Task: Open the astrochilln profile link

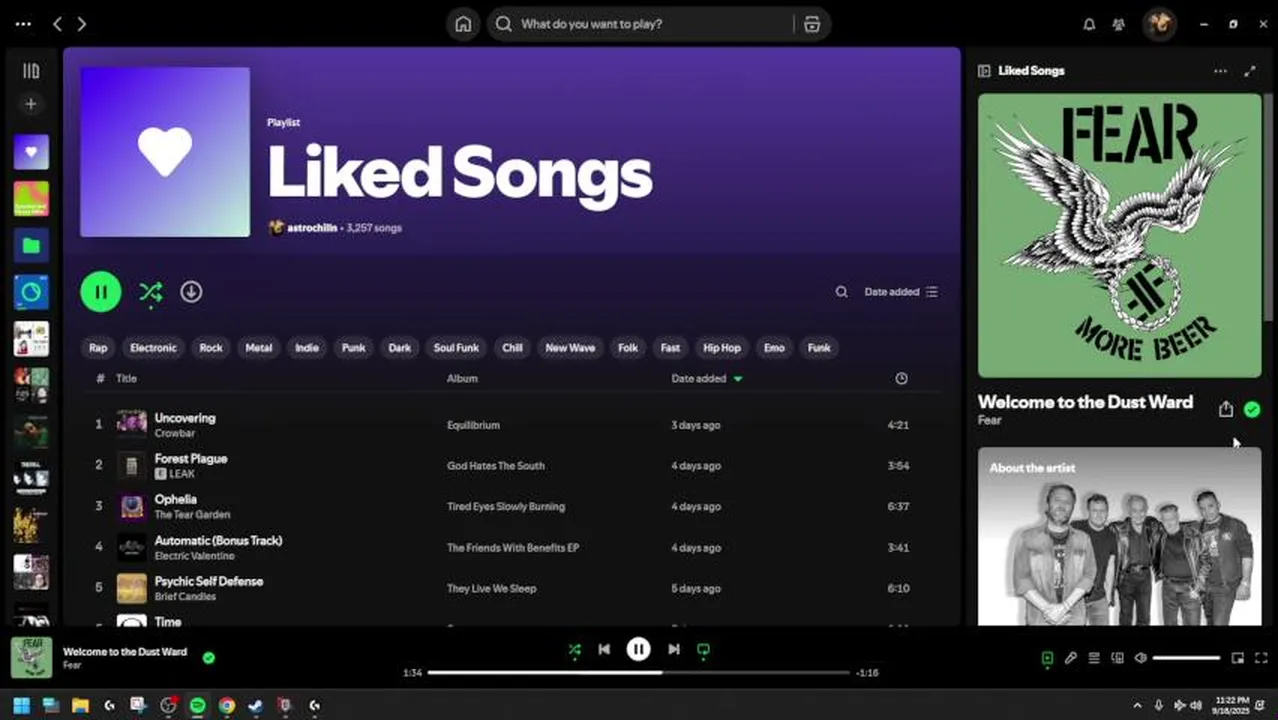Action: pos(312,228)
